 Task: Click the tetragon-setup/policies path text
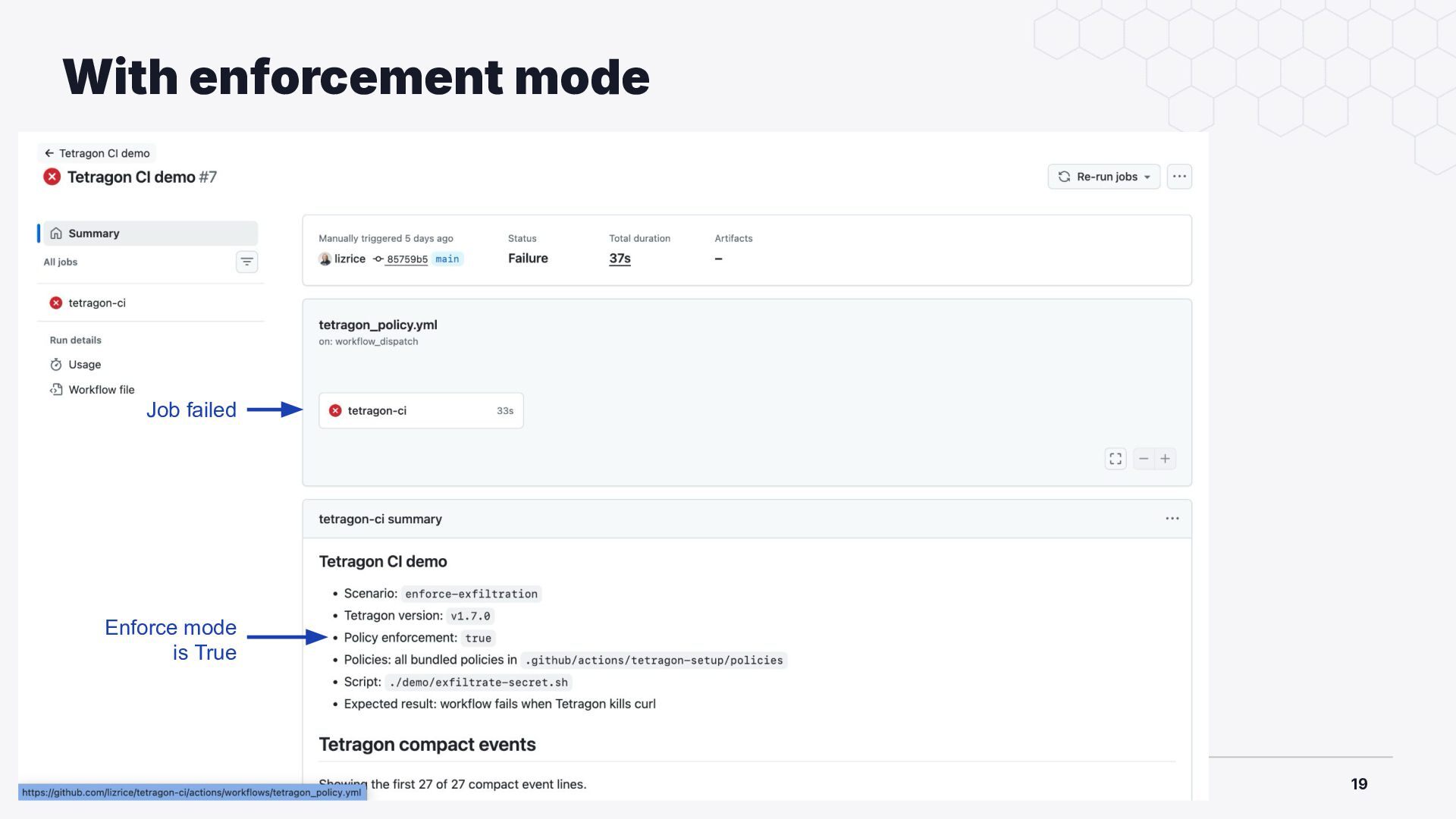point(655,661)
